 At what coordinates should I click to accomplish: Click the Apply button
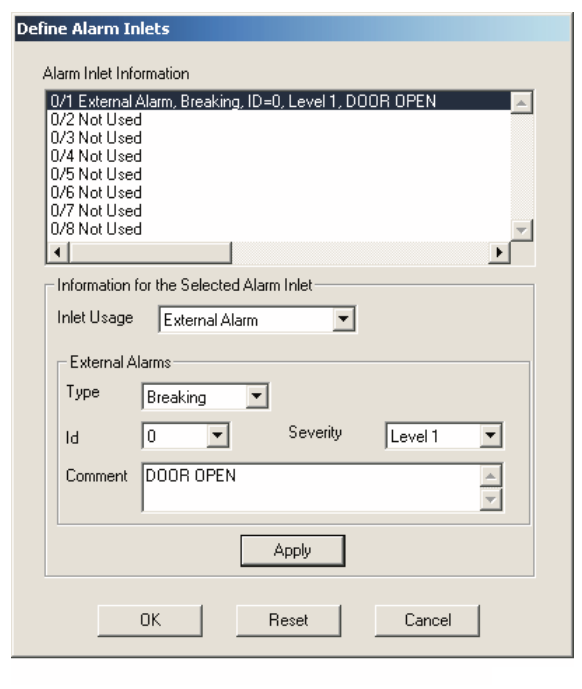[293, 551]
